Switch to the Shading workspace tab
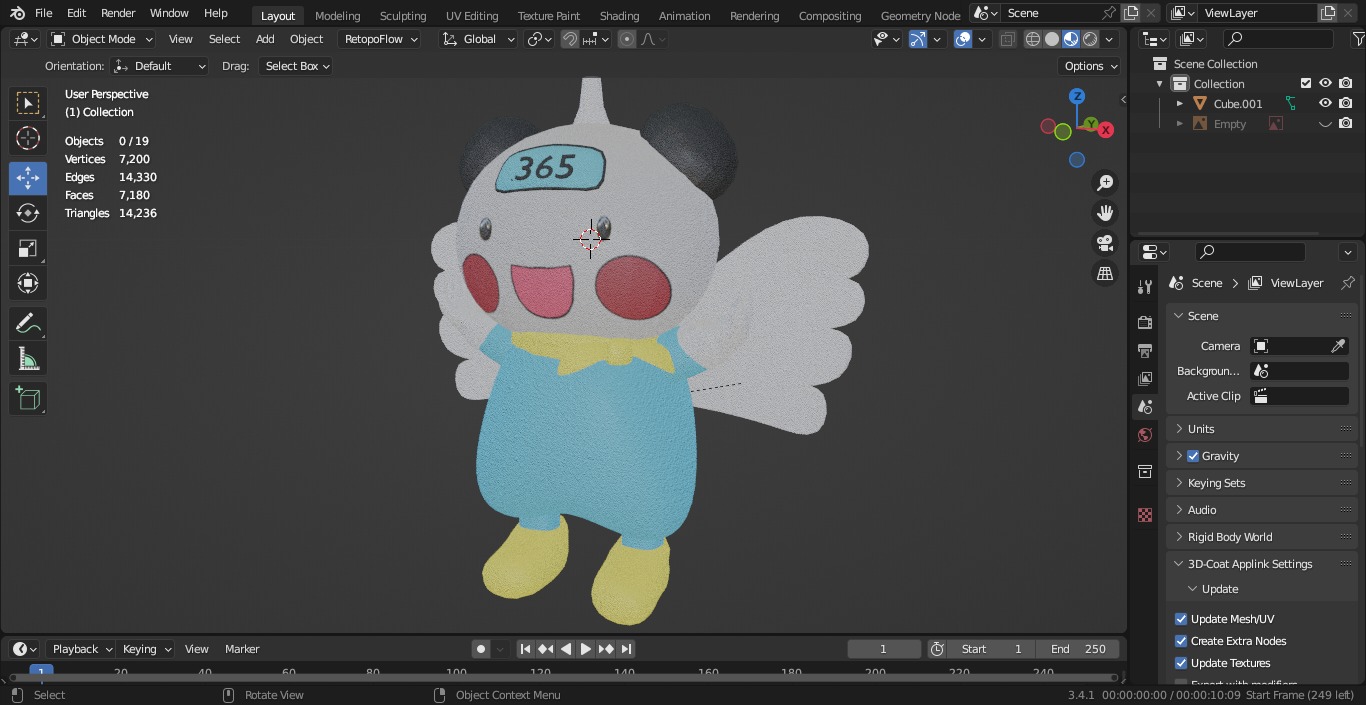Viewport: 1366px width, 705px height. (619, 16)
